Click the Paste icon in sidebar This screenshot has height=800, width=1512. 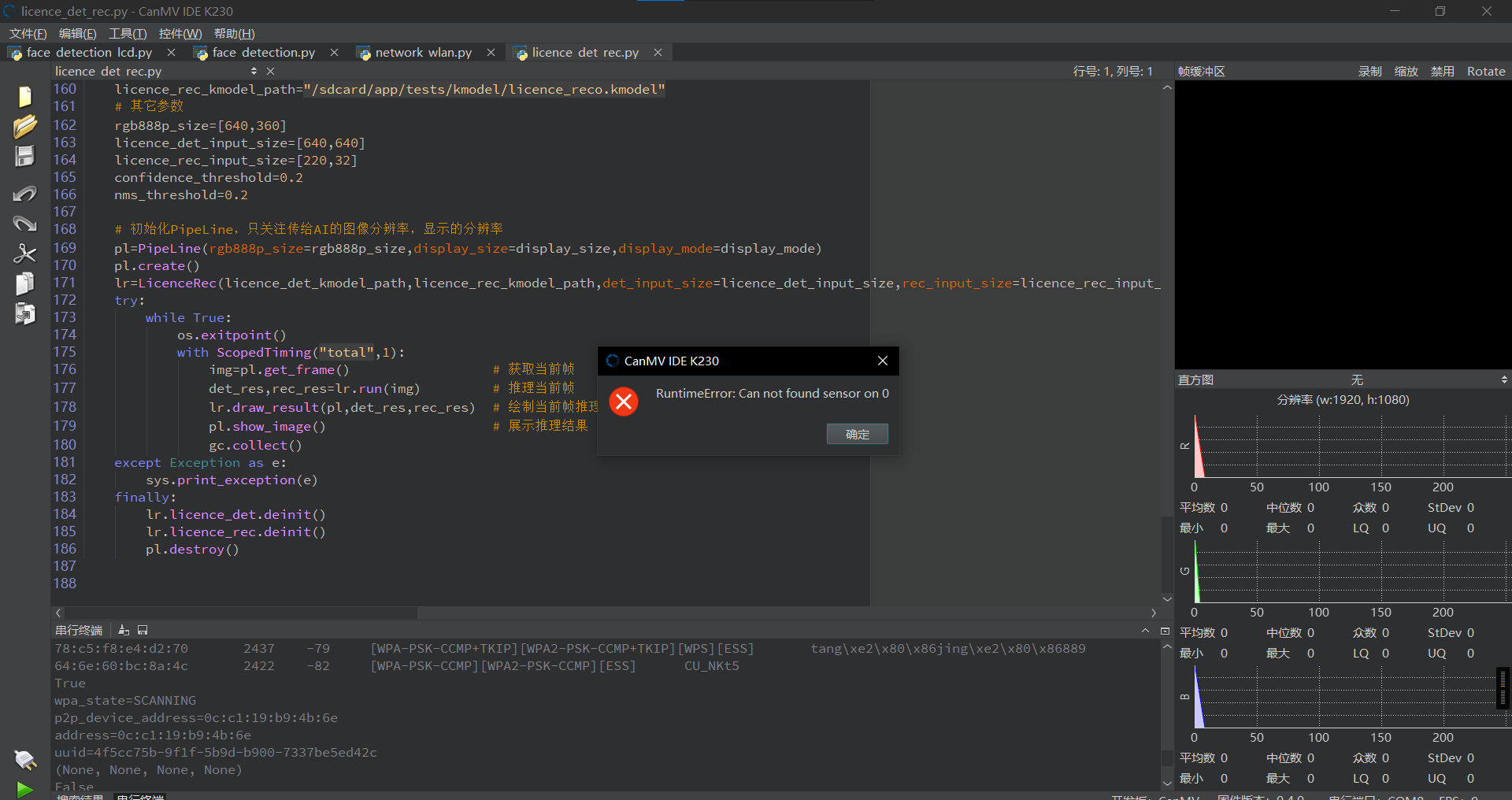point(24,313)
